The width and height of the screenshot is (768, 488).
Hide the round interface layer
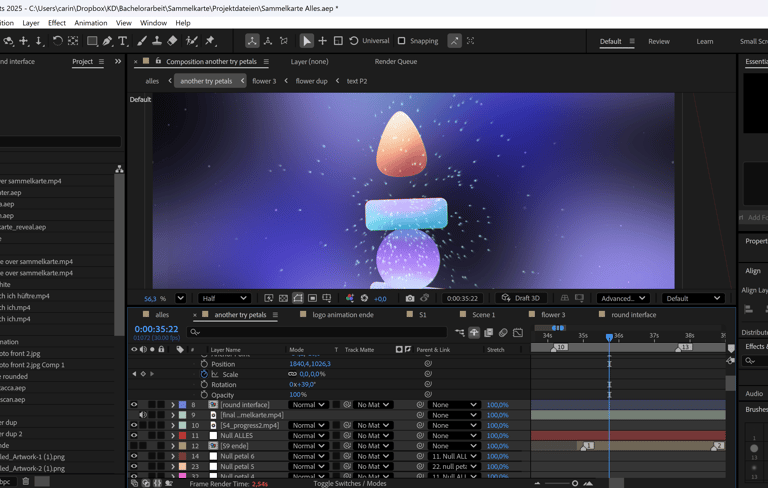tap(134, 405)
